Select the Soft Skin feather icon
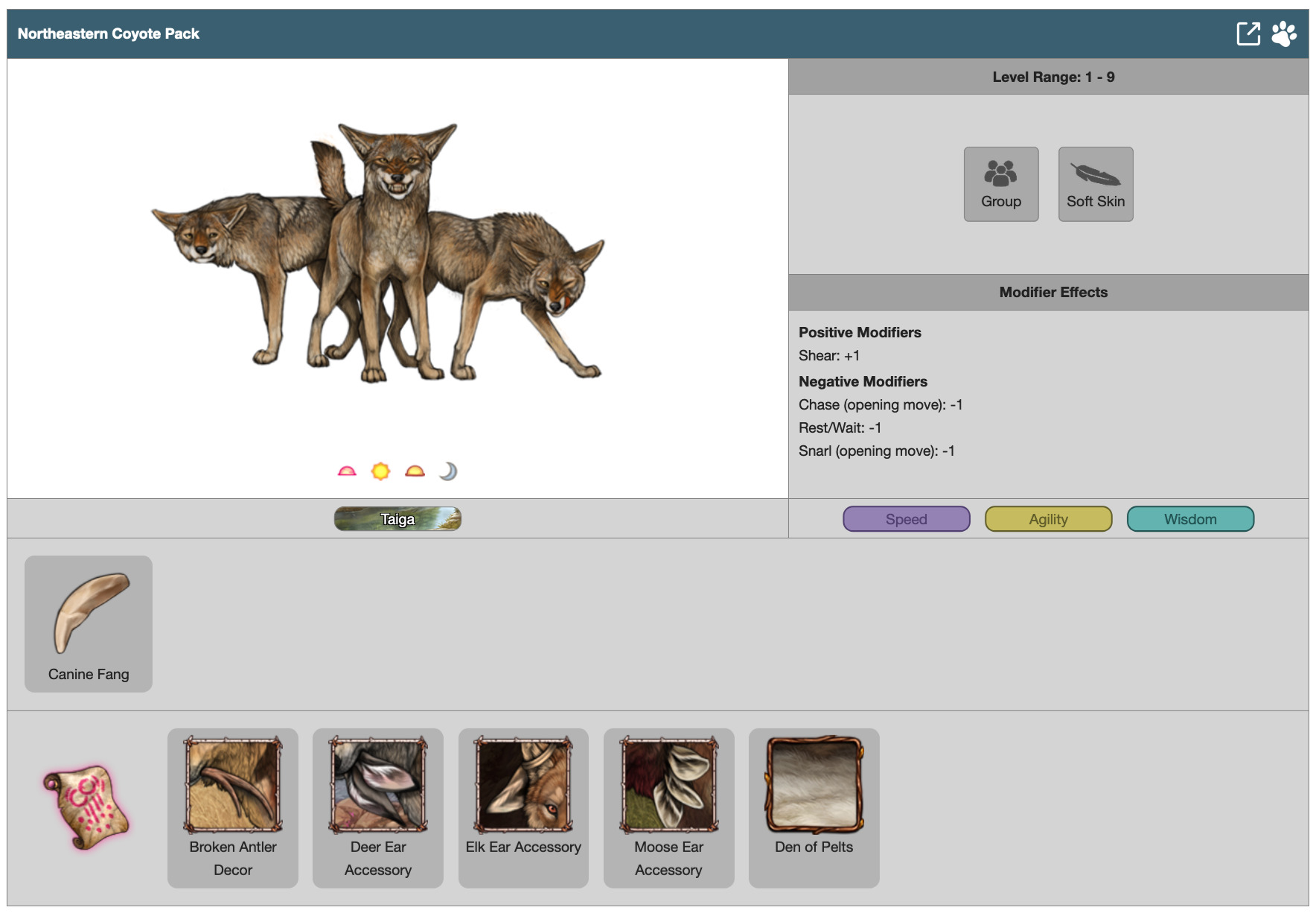1316x916 pixels. pos(1095,183)
